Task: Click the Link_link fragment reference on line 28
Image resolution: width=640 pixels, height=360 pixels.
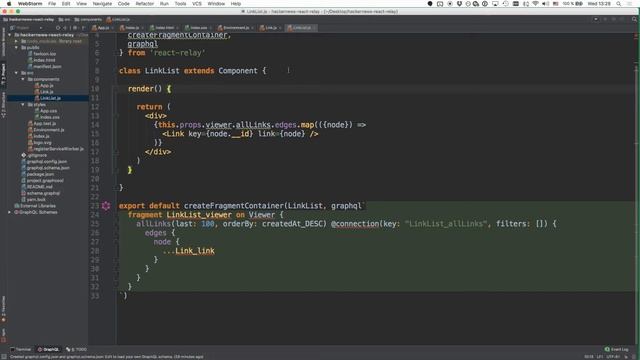Action: pos(195,251)
